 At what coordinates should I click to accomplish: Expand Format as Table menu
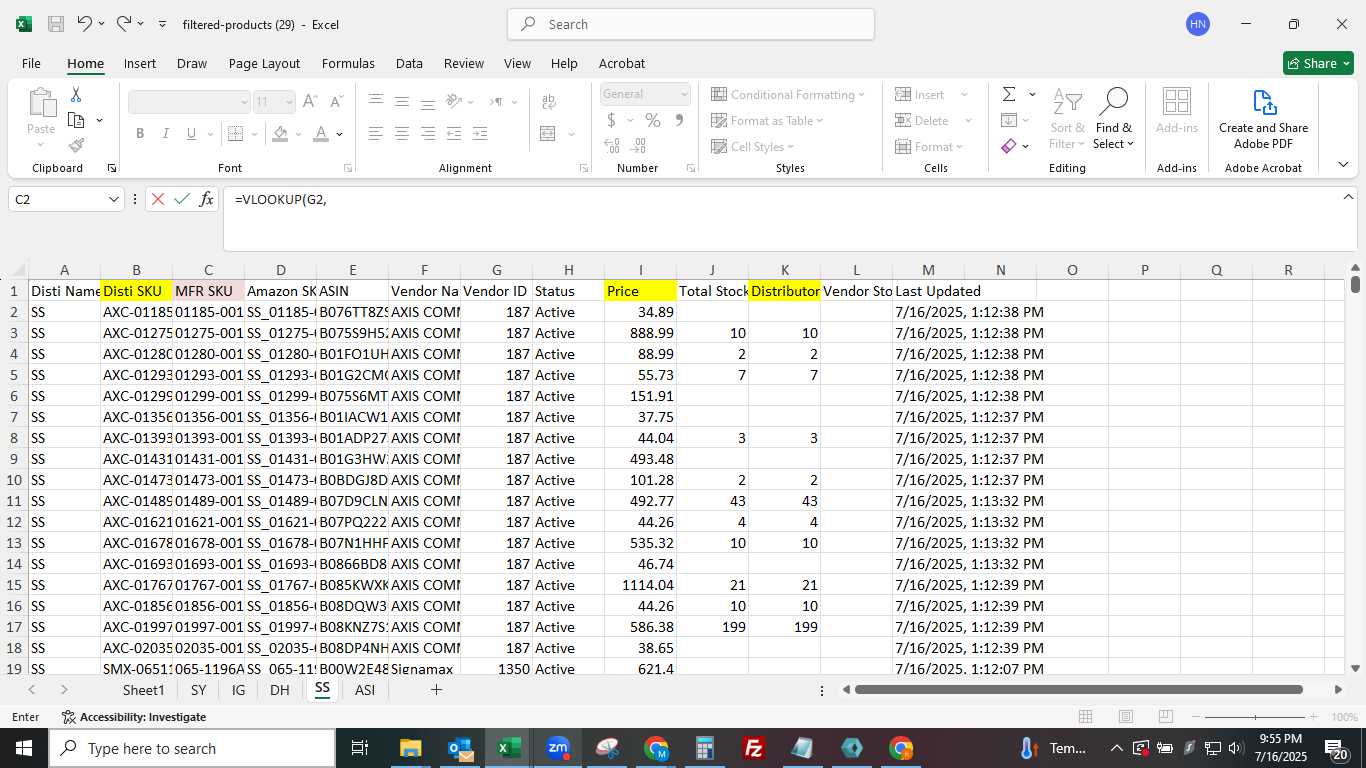tap(767, 120)
